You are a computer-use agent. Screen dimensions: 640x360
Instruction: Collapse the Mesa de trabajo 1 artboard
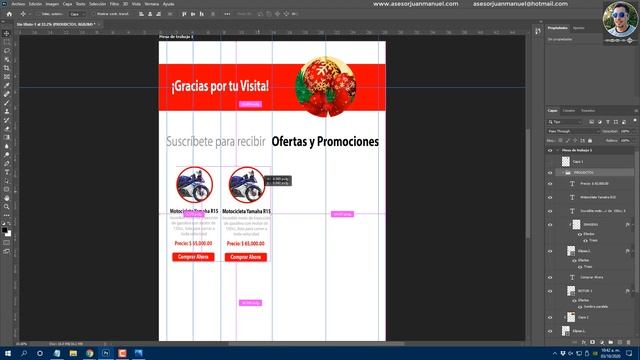coord(558,150)
